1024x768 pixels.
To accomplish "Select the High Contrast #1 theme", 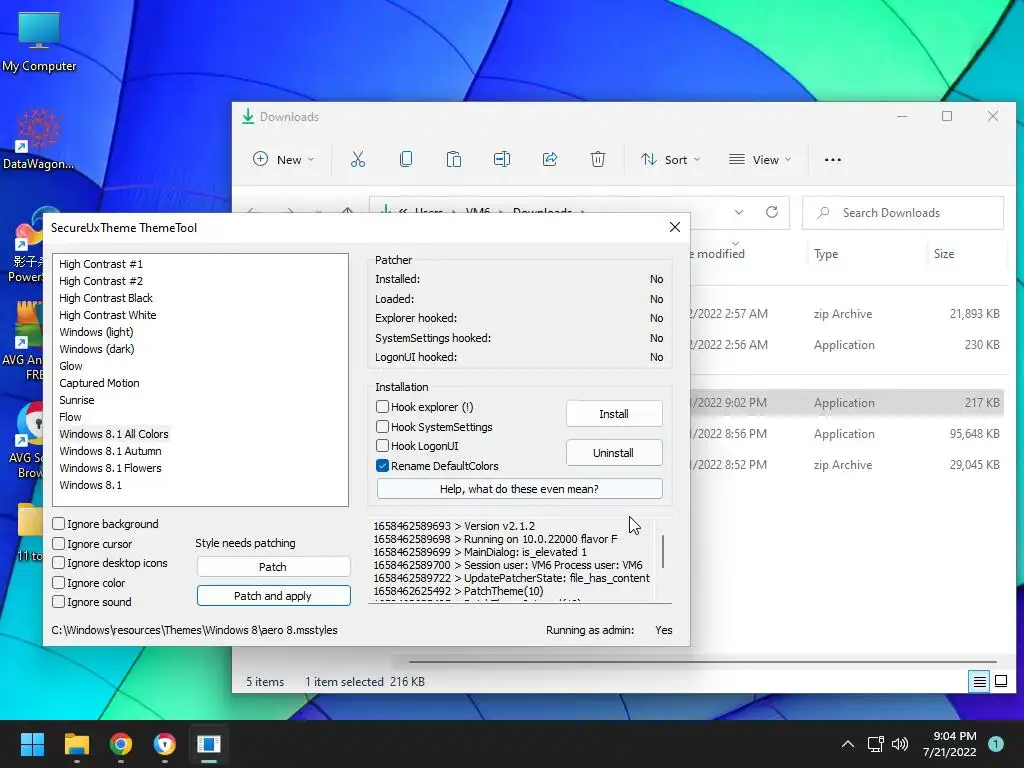I will pos(101,264).
